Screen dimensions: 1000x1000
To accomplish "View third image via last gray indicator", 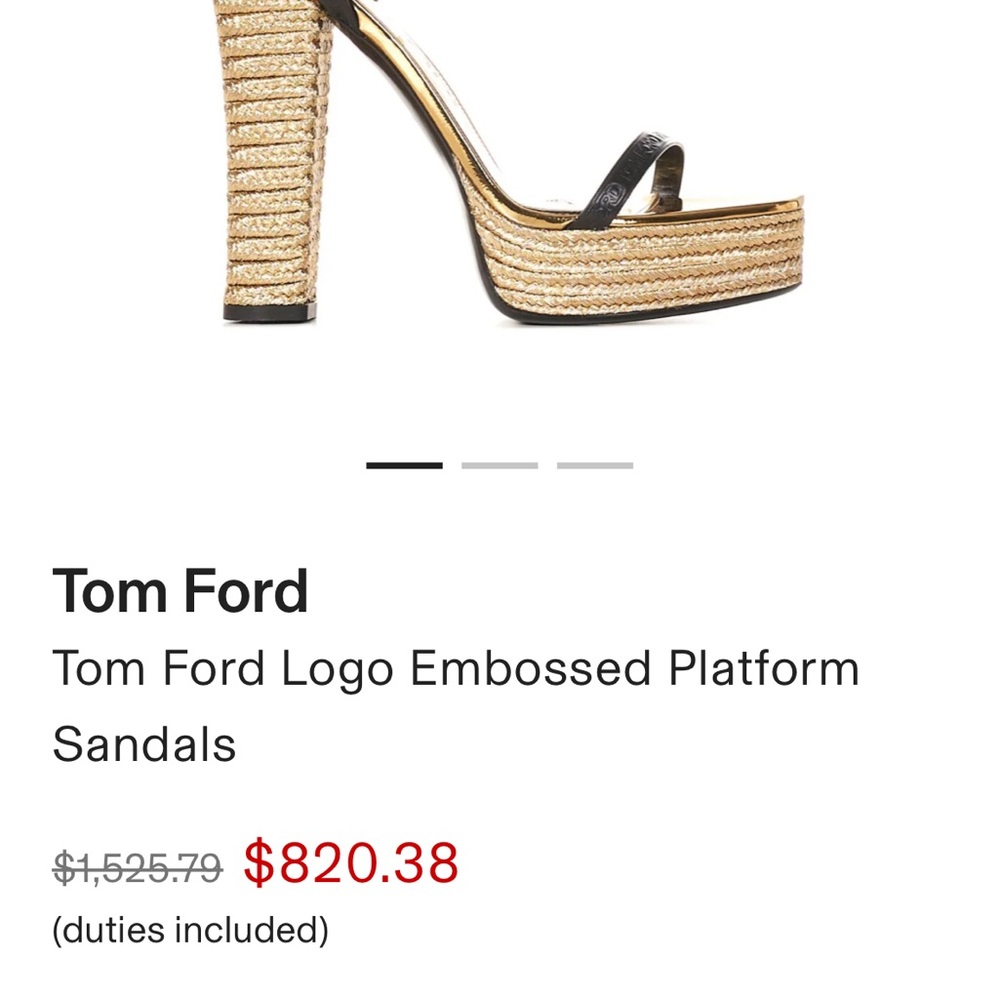I will [594, 464].
